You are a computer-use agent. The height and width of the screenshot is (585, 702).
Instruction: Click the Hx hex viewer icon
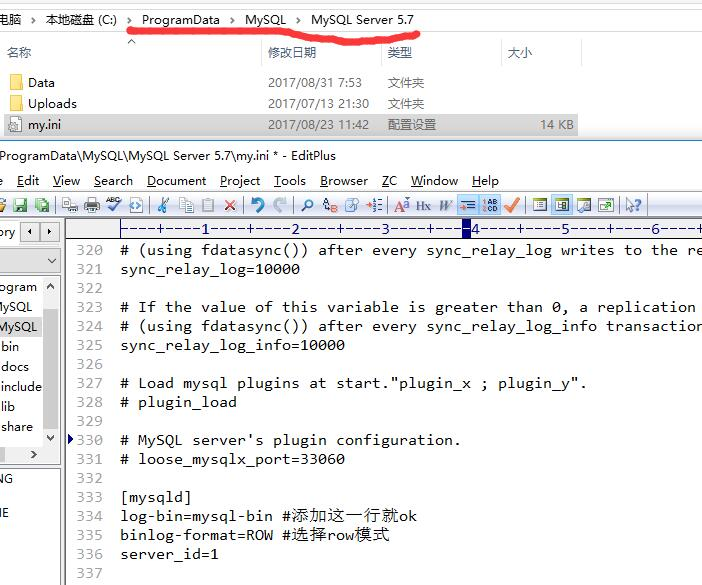click(x=424, y=205)
